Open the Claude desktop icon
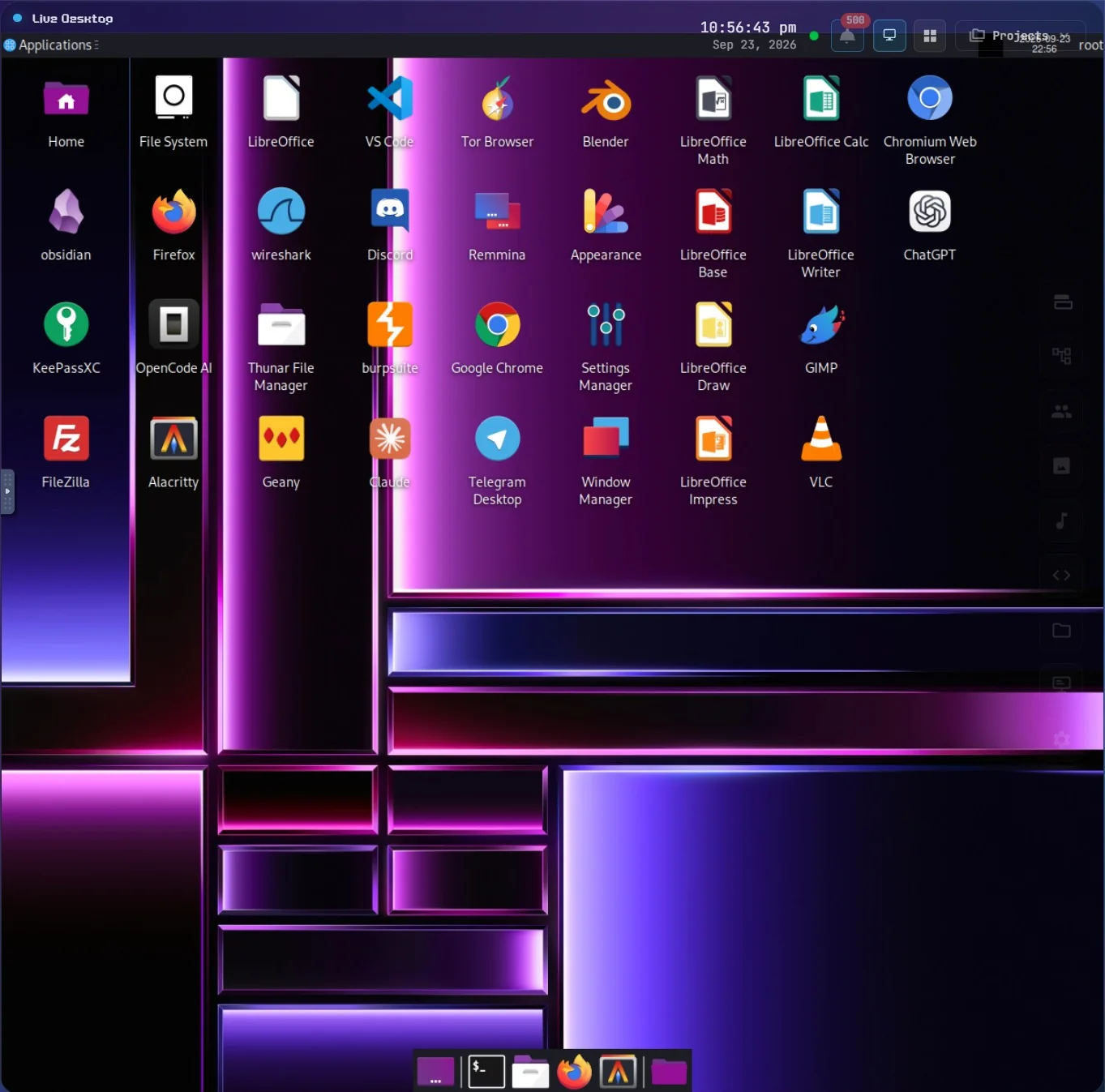 (x=390, y=439)
